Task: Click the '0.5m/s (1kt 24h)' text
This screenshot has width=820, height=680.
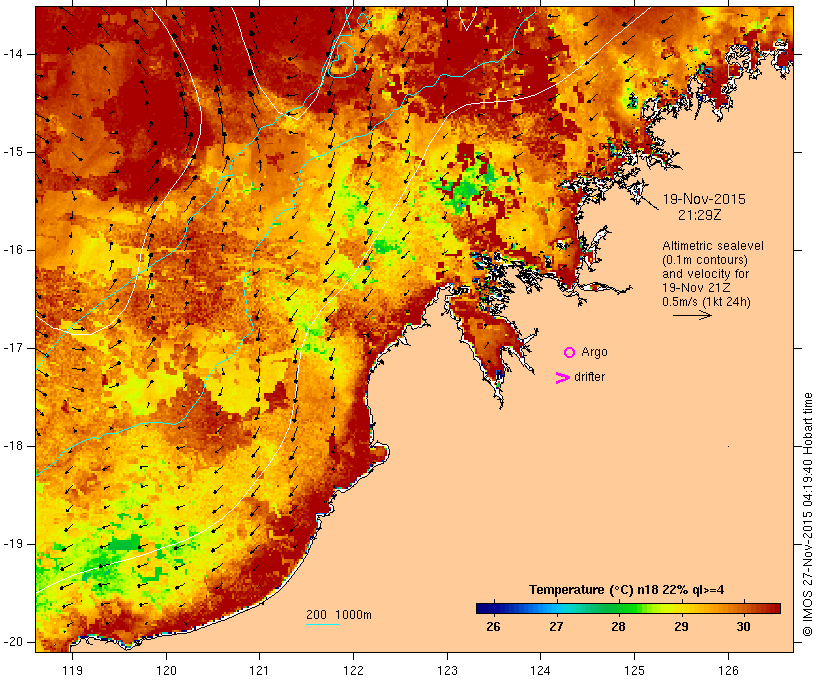Action: click(x=707, y=302)
